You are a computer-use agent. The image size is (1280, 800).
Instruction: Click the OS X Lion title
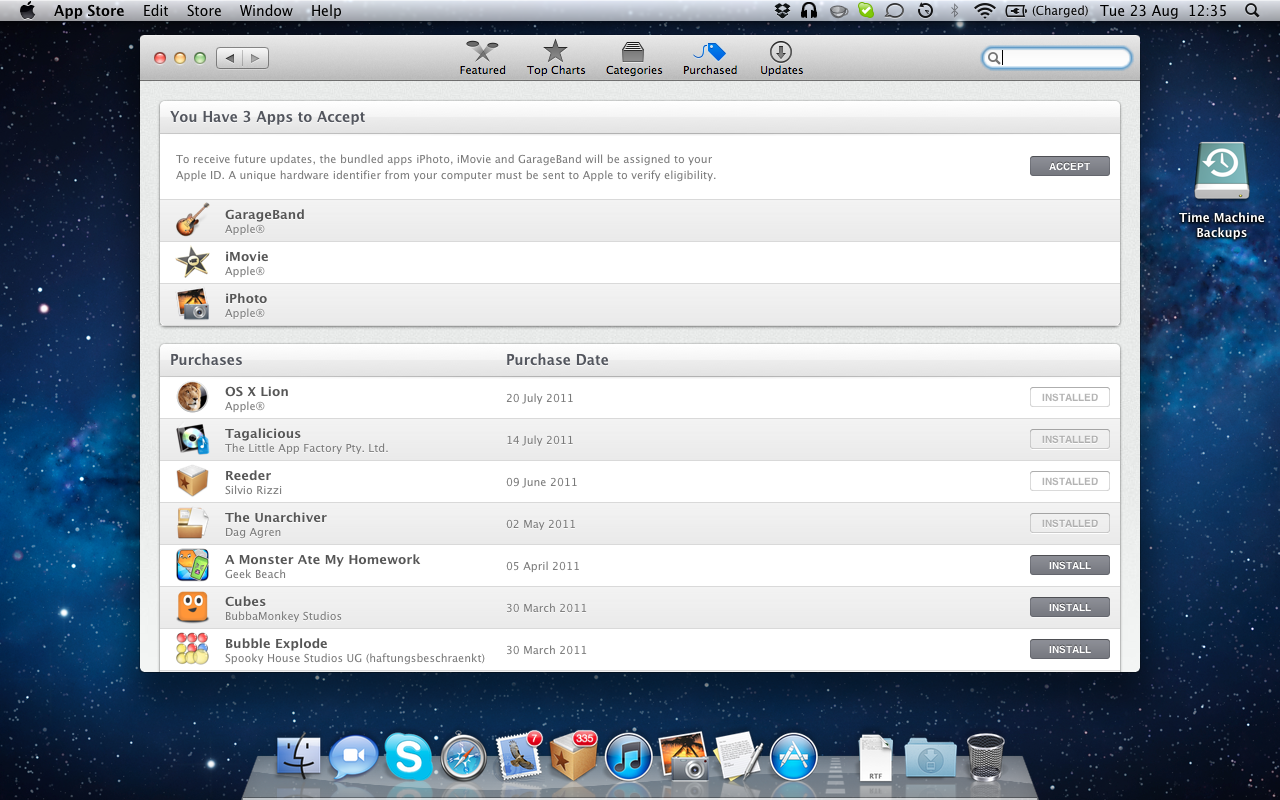point(257,392)
